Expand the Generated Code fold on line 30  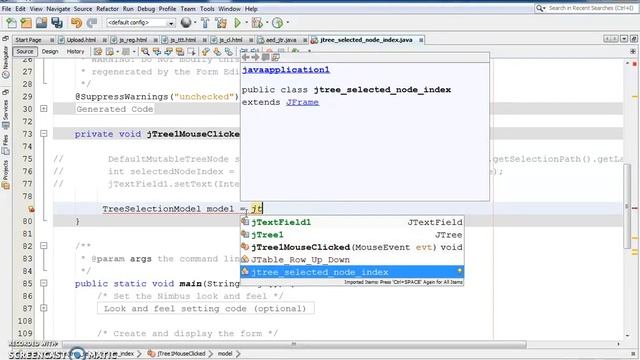(x=44, y=109)
